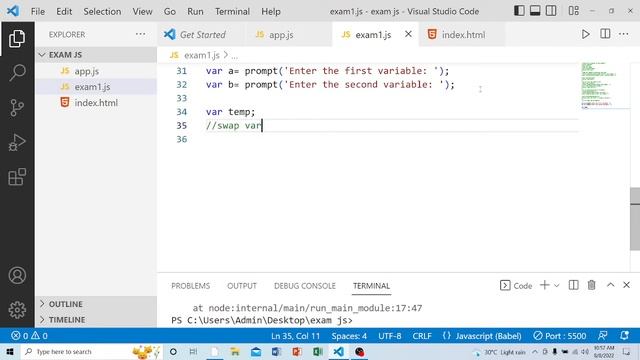
Task: Split the editor to the right
Action: [605, 34]
